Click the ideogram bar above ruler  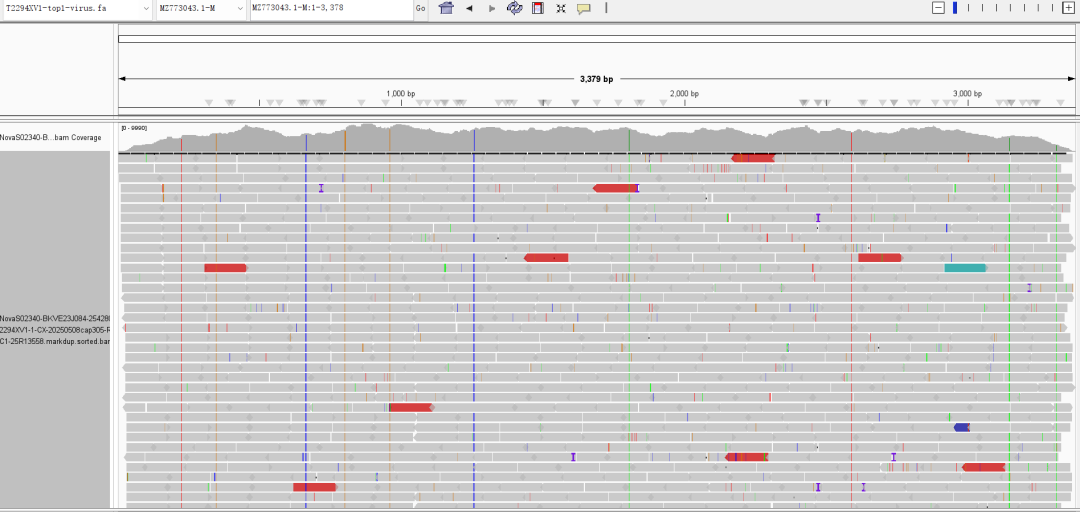click(x=596, y=39)
